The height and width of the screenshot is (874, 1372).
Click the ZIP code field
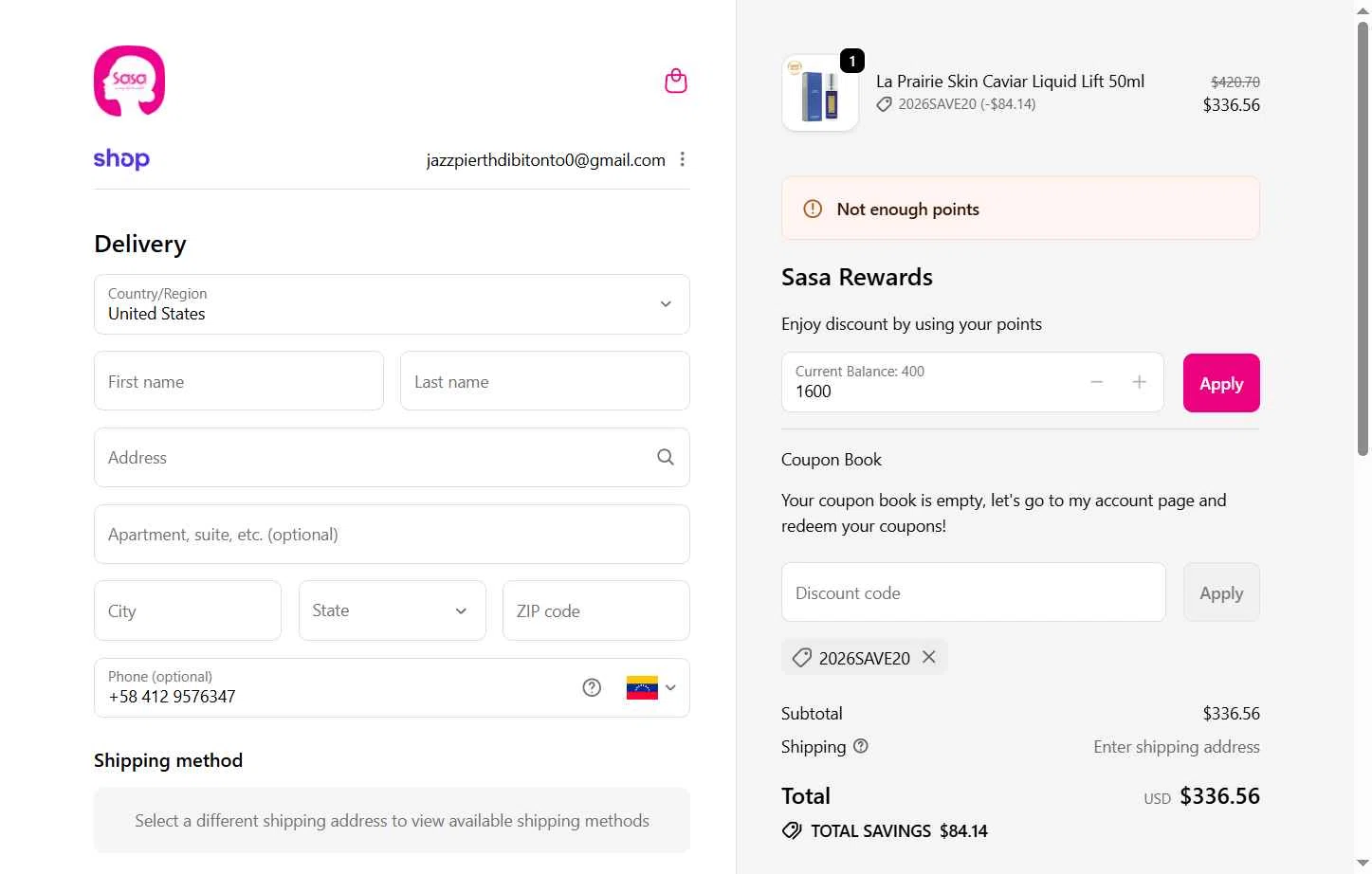click(x=595, y=610)
